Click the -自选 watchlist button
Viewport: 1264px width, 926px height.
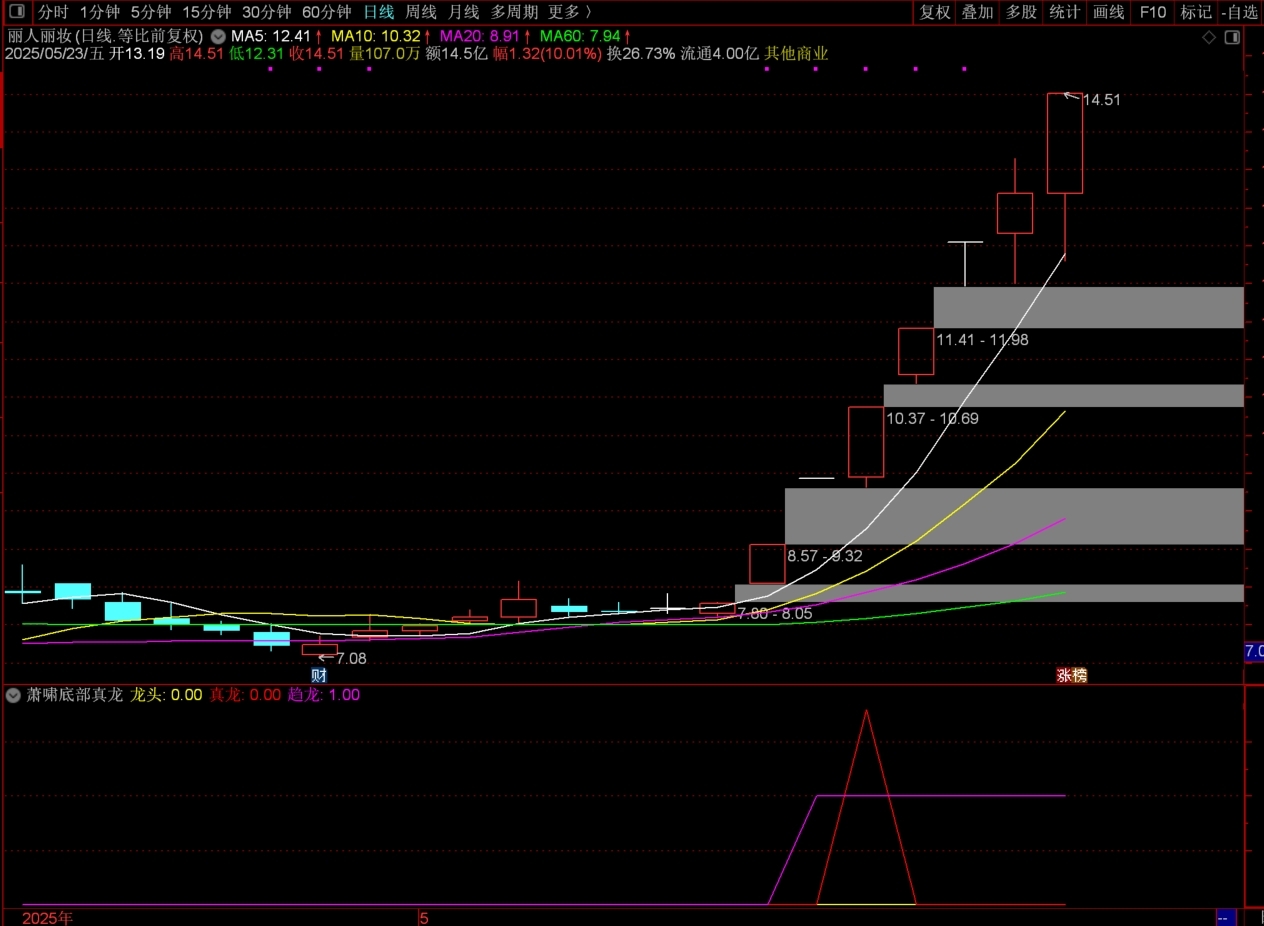(x=1240, y=12)
